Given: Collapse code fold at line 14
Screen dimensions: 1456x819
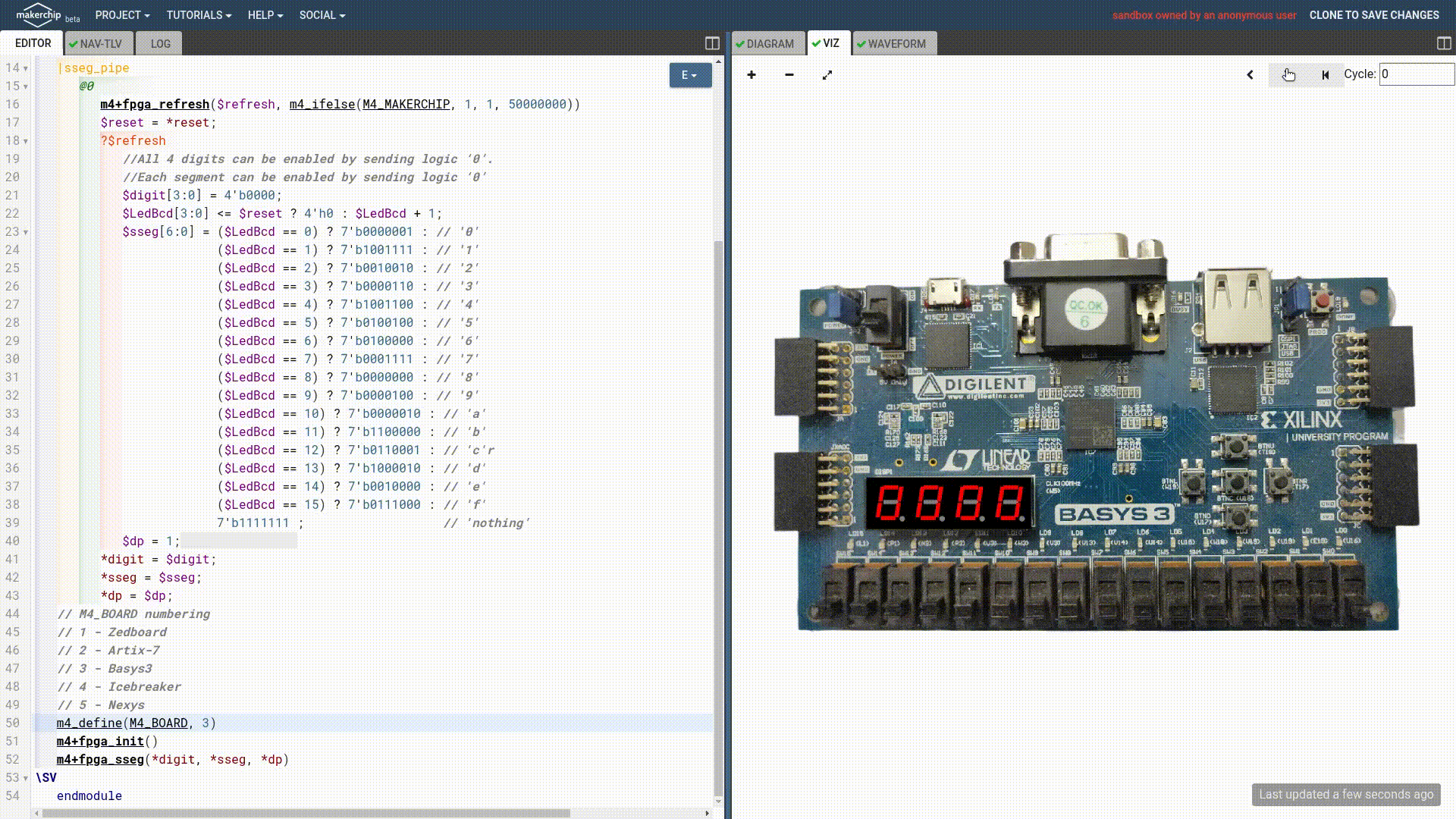Looking at the screenshot, I should (26, 68).
